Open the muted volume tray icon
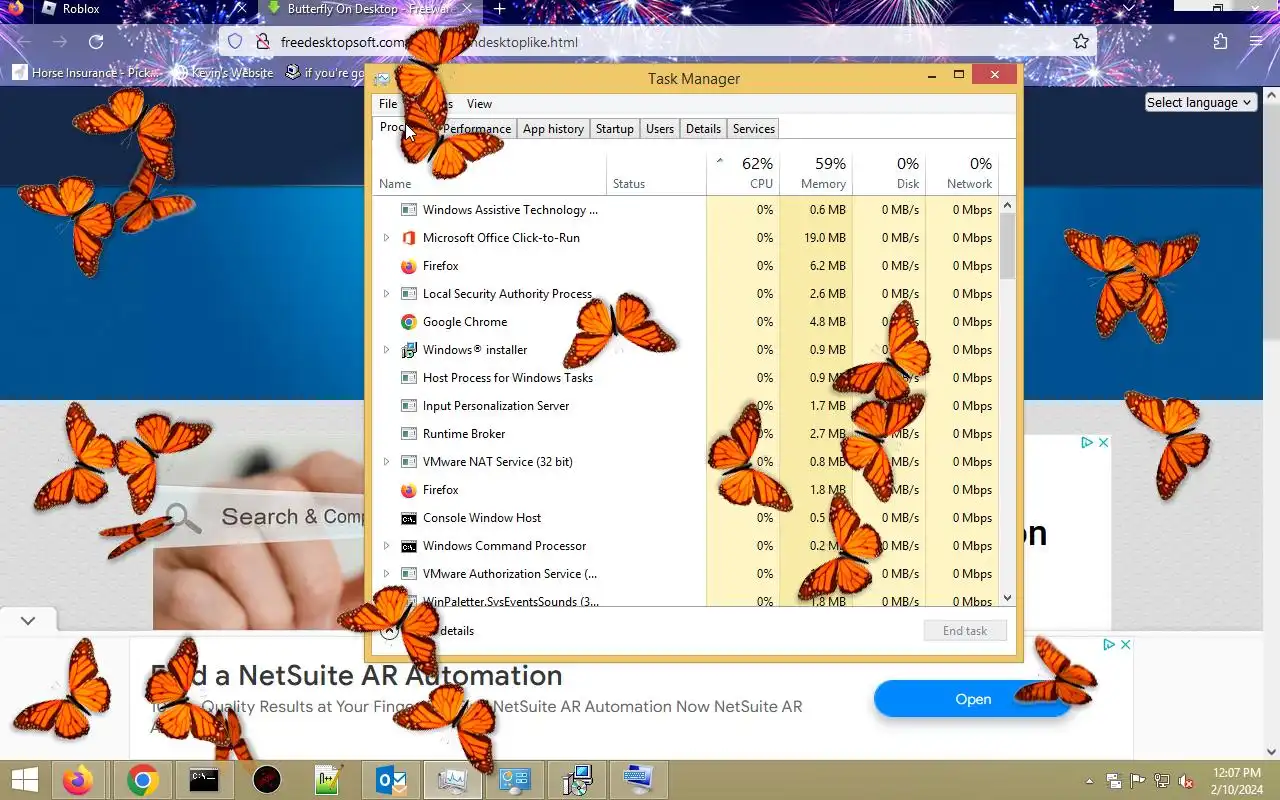Viewport: 1280px width, 800px height. coord(1186,781)
